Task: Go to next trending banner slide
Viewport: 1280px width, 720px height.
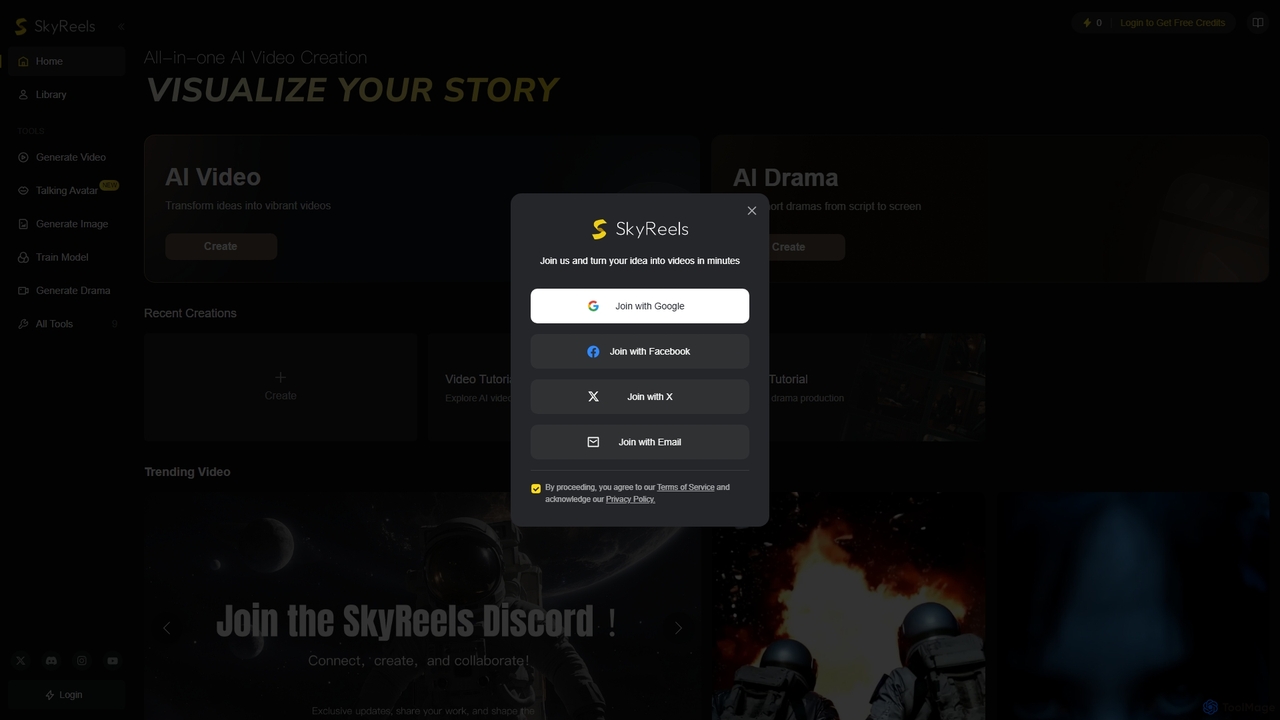Action: click(678, 628)
